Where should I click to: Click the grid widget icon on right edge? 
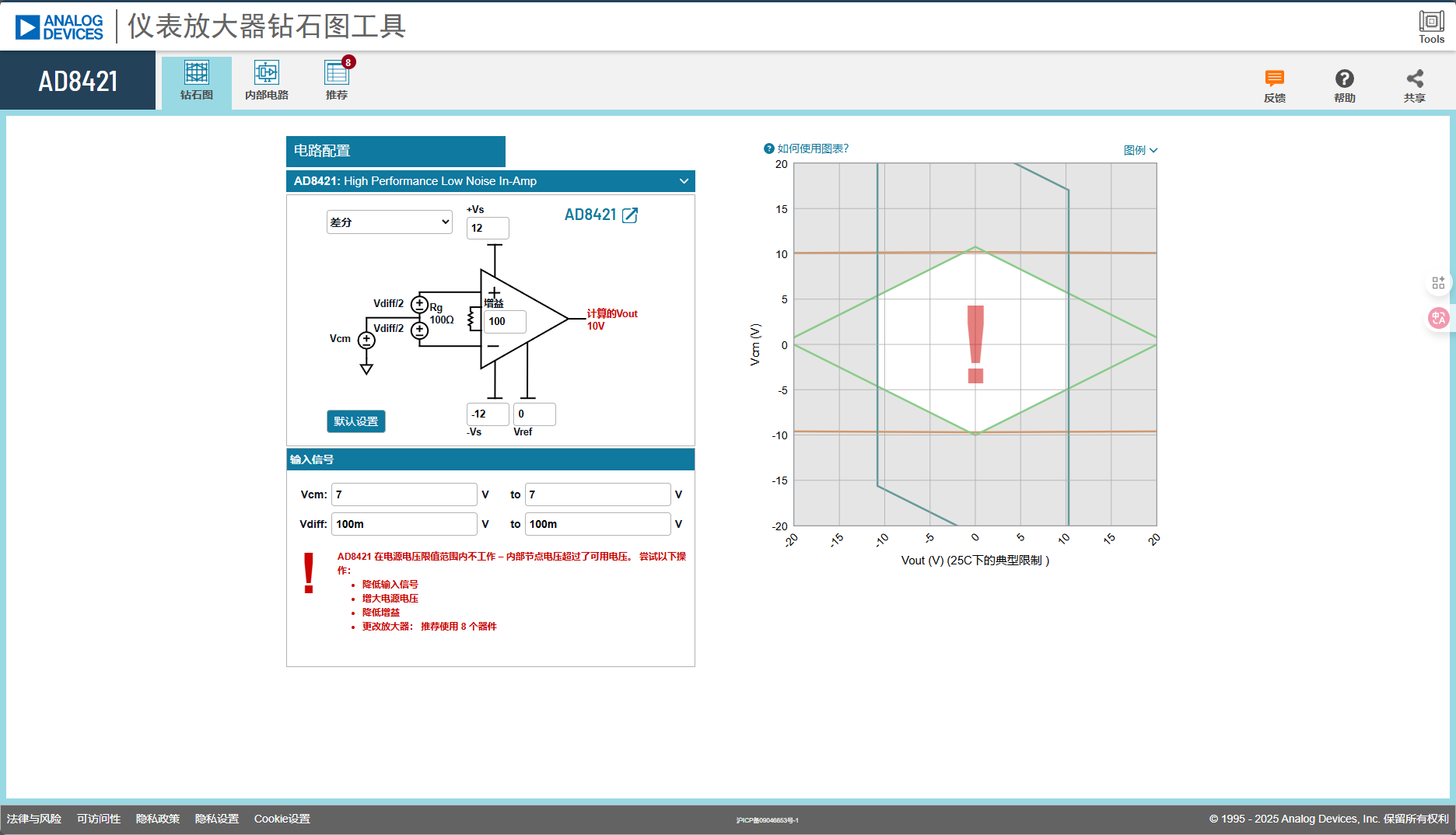click(1438, 283)
